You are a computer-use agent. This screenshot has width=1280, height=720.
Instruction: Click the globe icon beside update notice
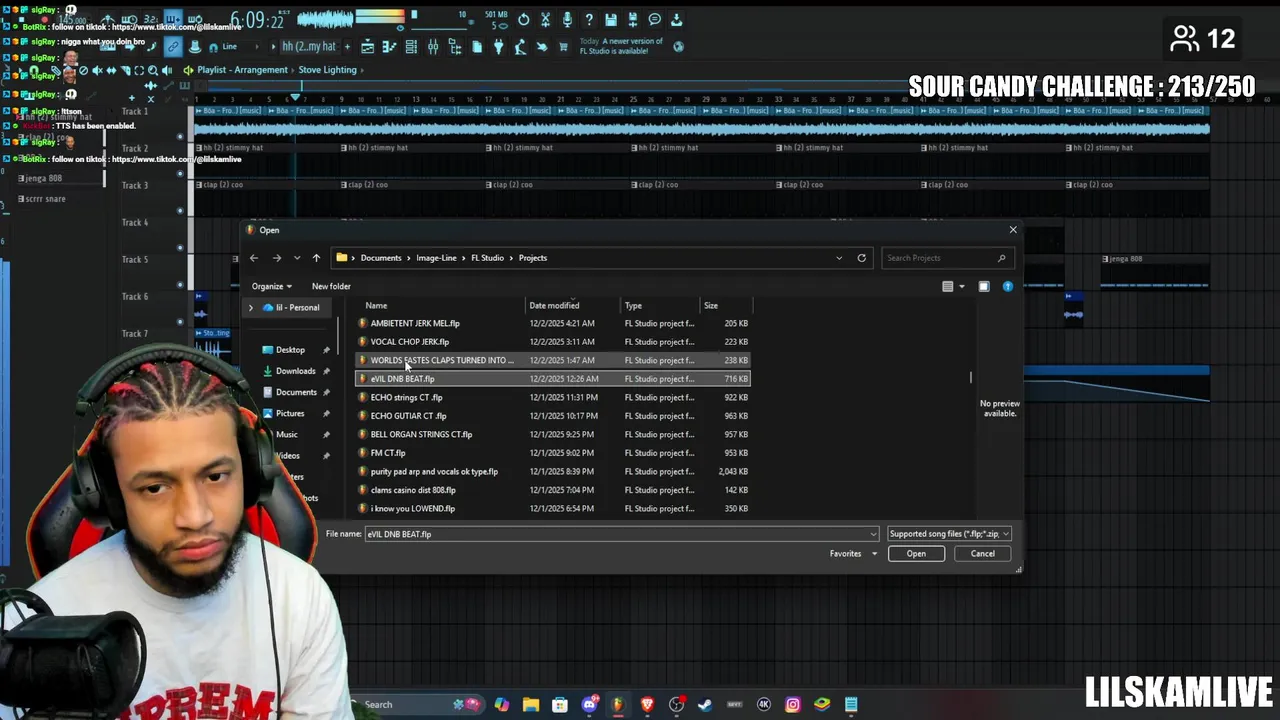[679, 46]
